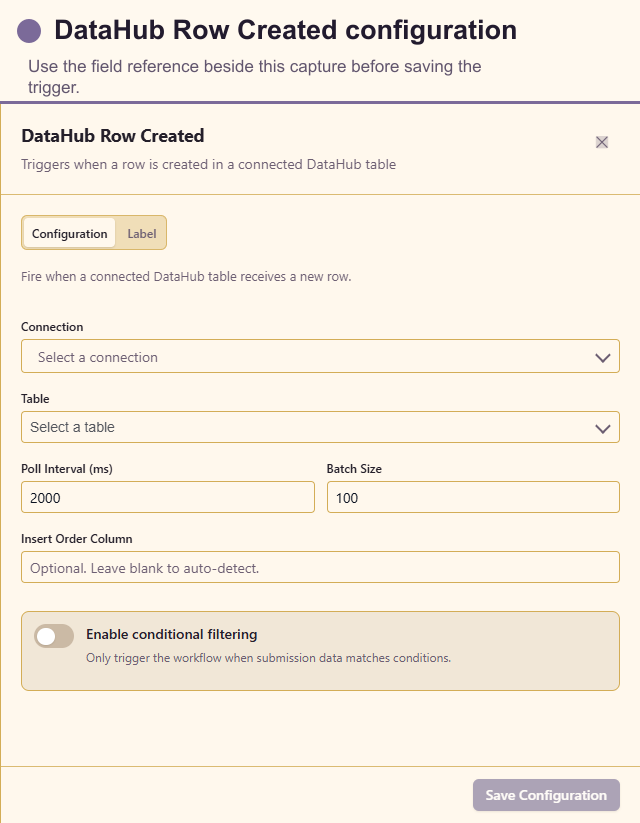This screenshot has height=823, width=640.
Task: Click the Insert Order Column field
Action: [x=320, y=567]
